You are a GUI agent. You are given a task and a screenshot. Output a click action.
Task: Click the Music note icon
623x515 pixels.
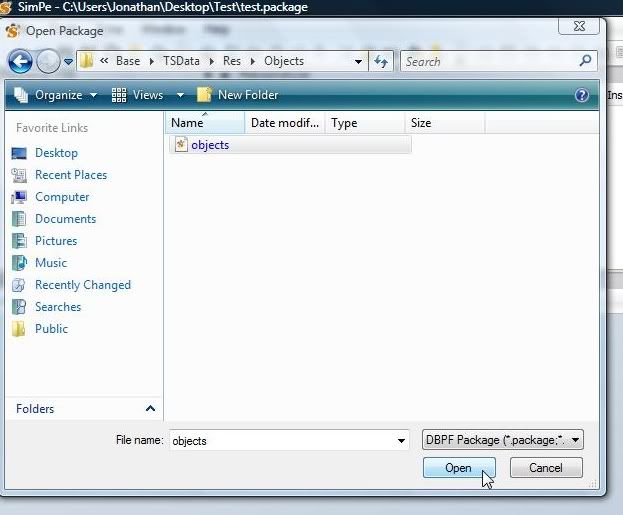click(19, 263)
